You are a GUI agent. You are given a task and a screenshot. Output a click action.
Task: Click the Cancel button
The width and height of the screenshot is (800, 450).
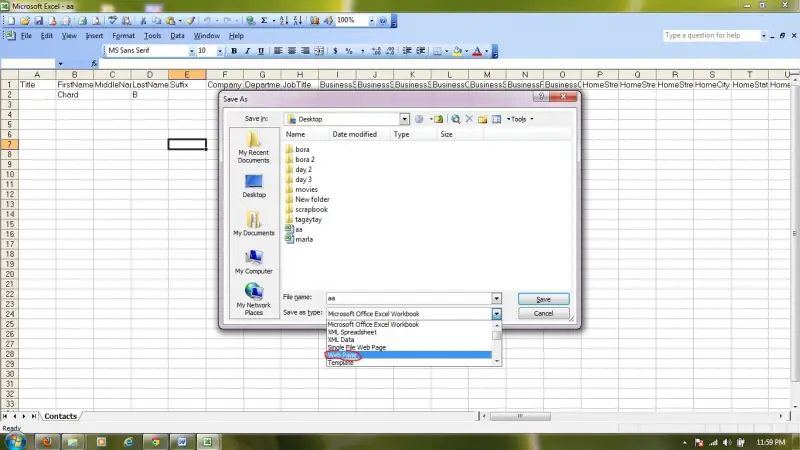pos(543,313)
